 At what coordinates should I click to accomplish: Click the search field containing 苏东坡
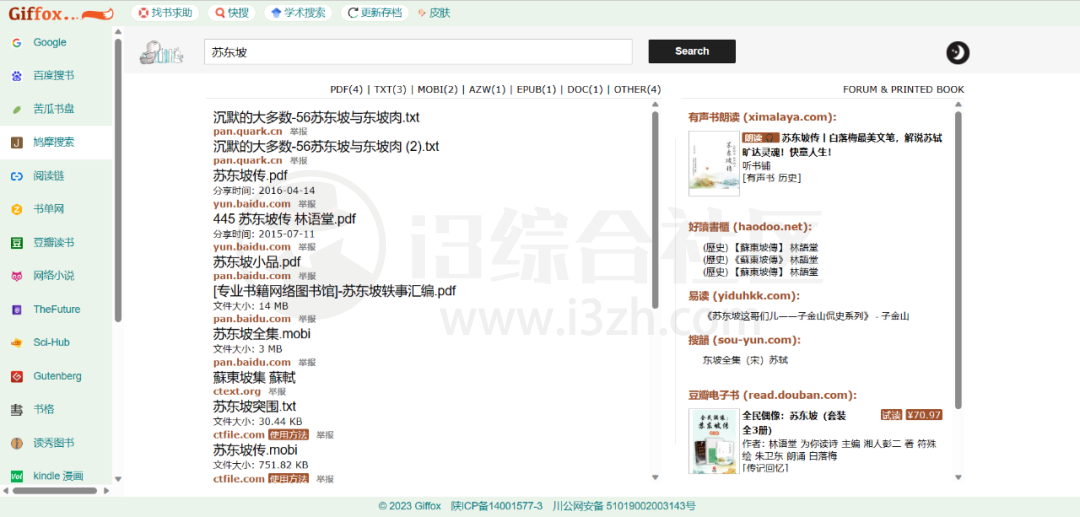(418, 52)
